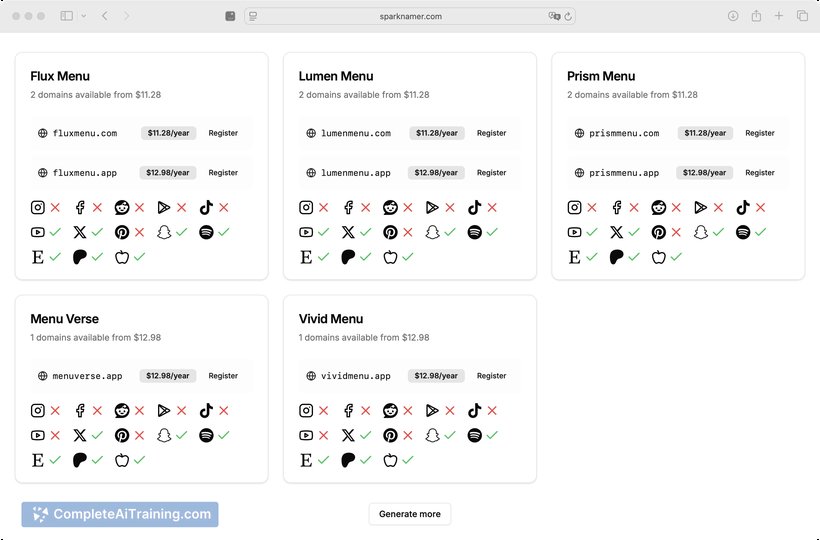Viewport: 820px width, 540px height.
Task: Click Reddit icon in Flux Menu card
Action: [122, 208]
